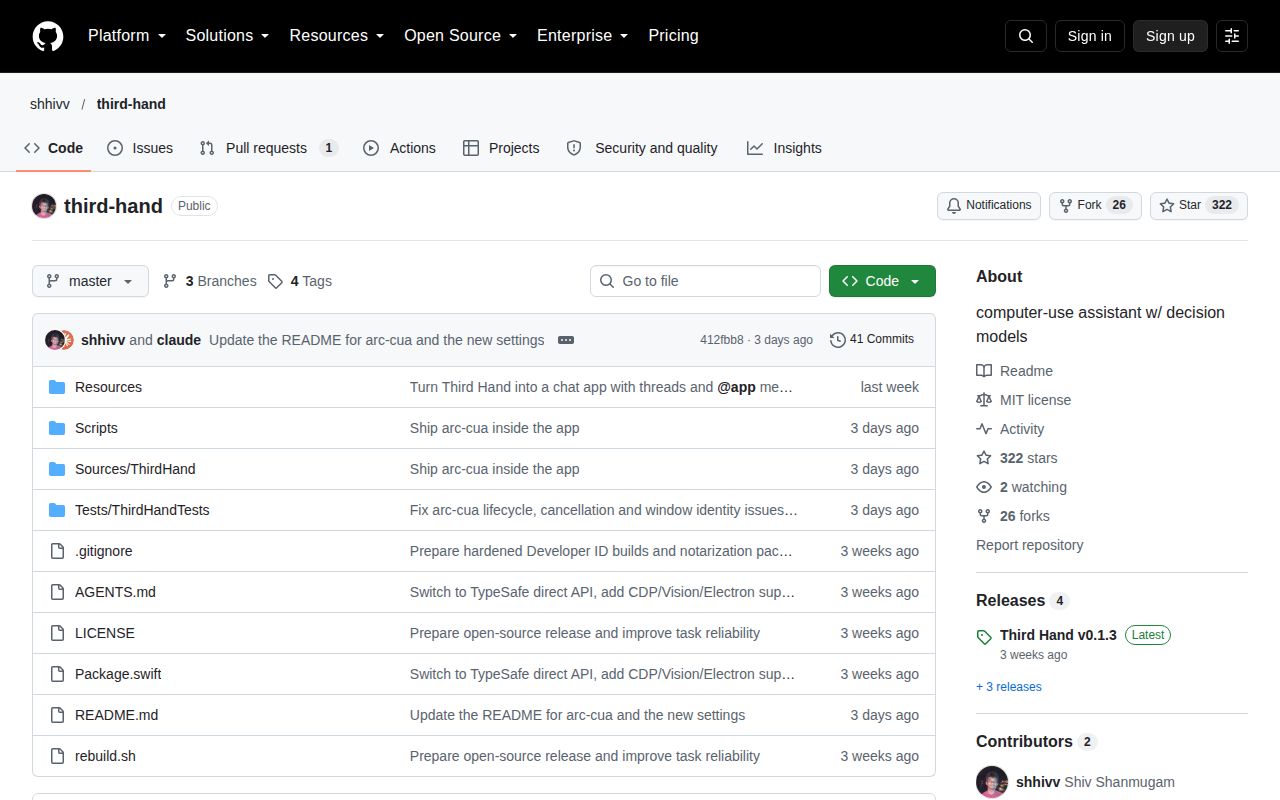Open the 4 Tags link

click(300, 281)
